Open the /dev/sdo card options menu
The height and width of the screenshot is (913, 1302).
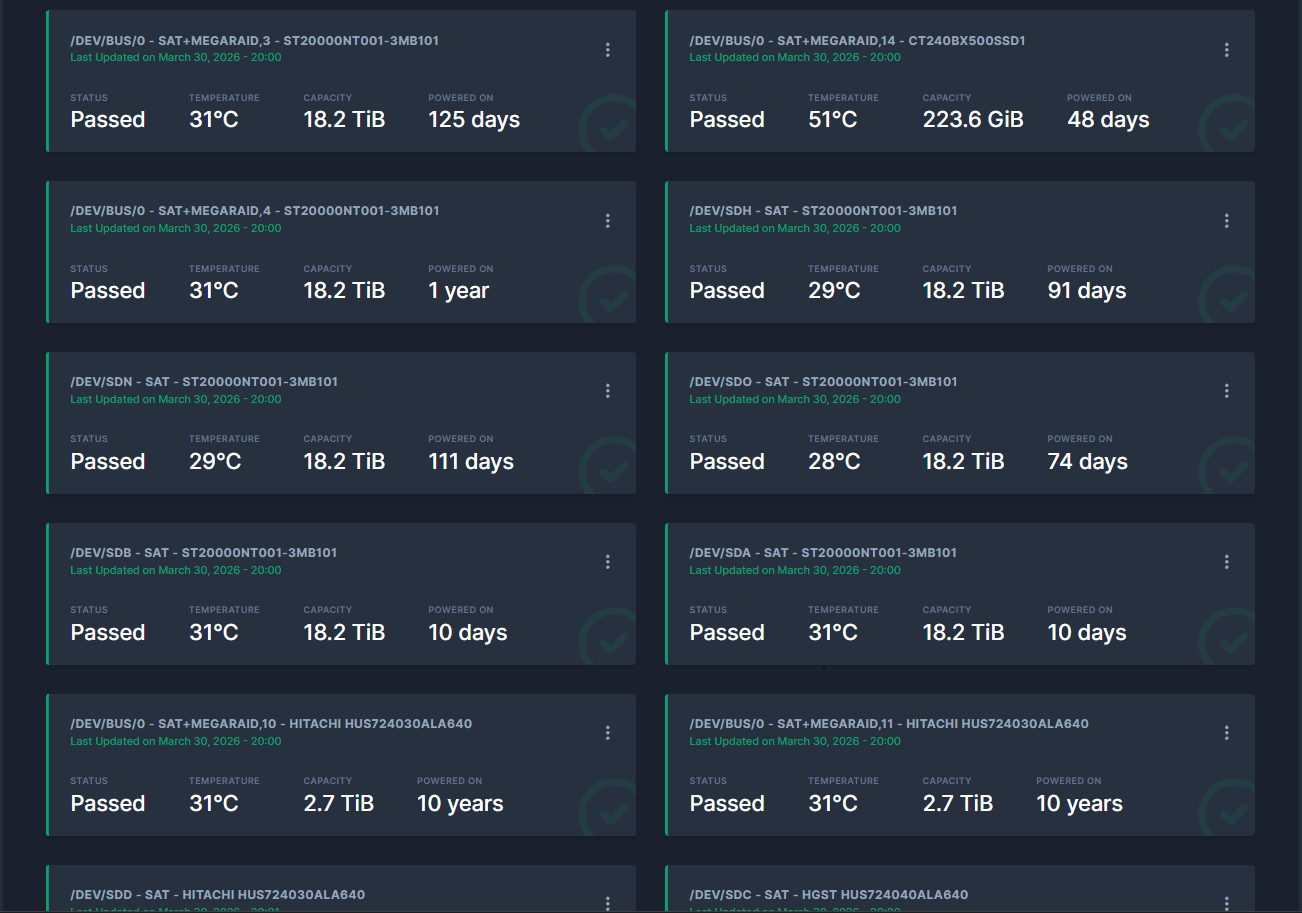(x=1226, y=391)
